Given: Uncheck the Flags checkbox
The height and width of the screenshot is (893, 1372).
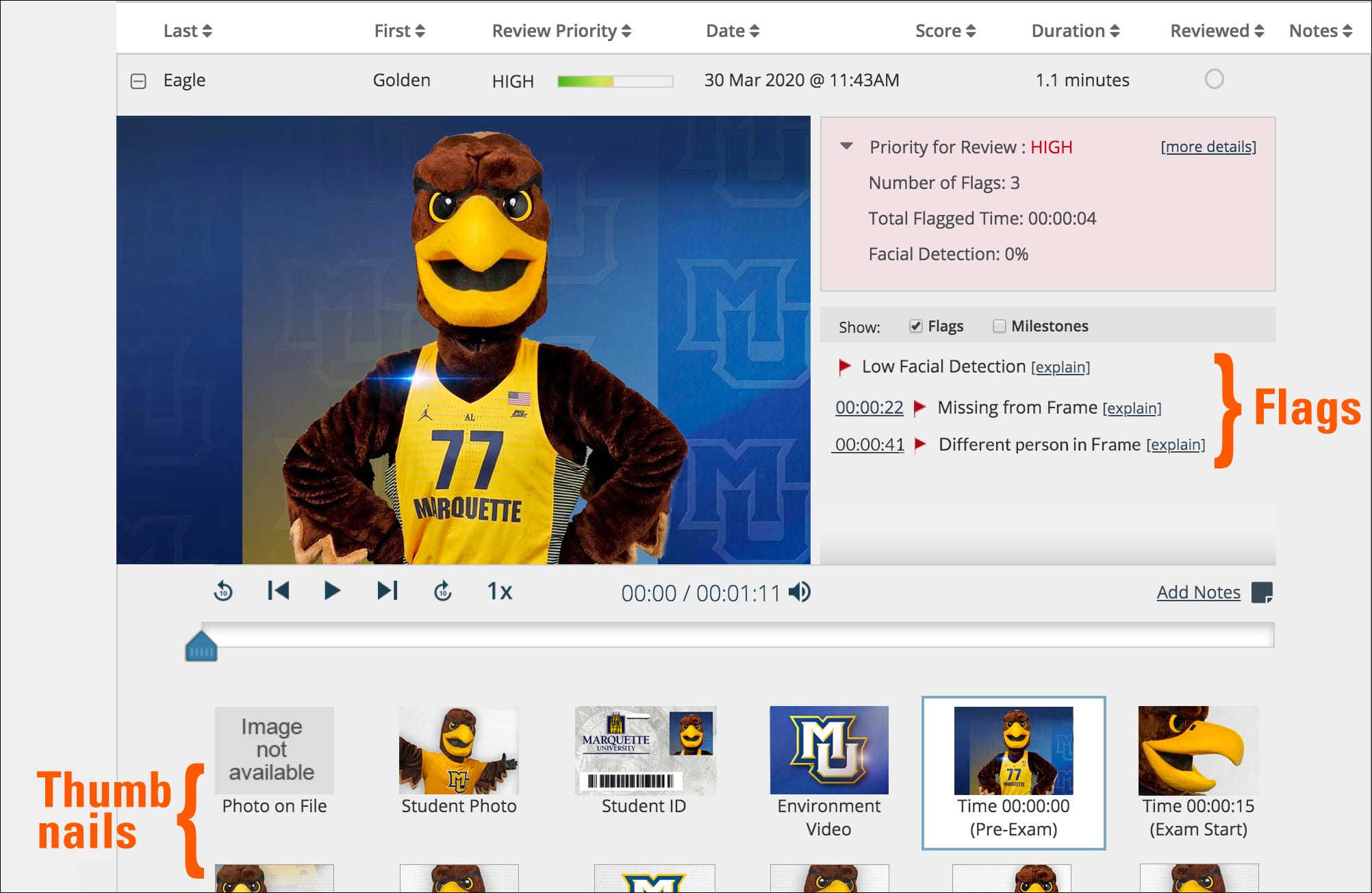Looking at the screenshot, I should (x=915, y=326).
